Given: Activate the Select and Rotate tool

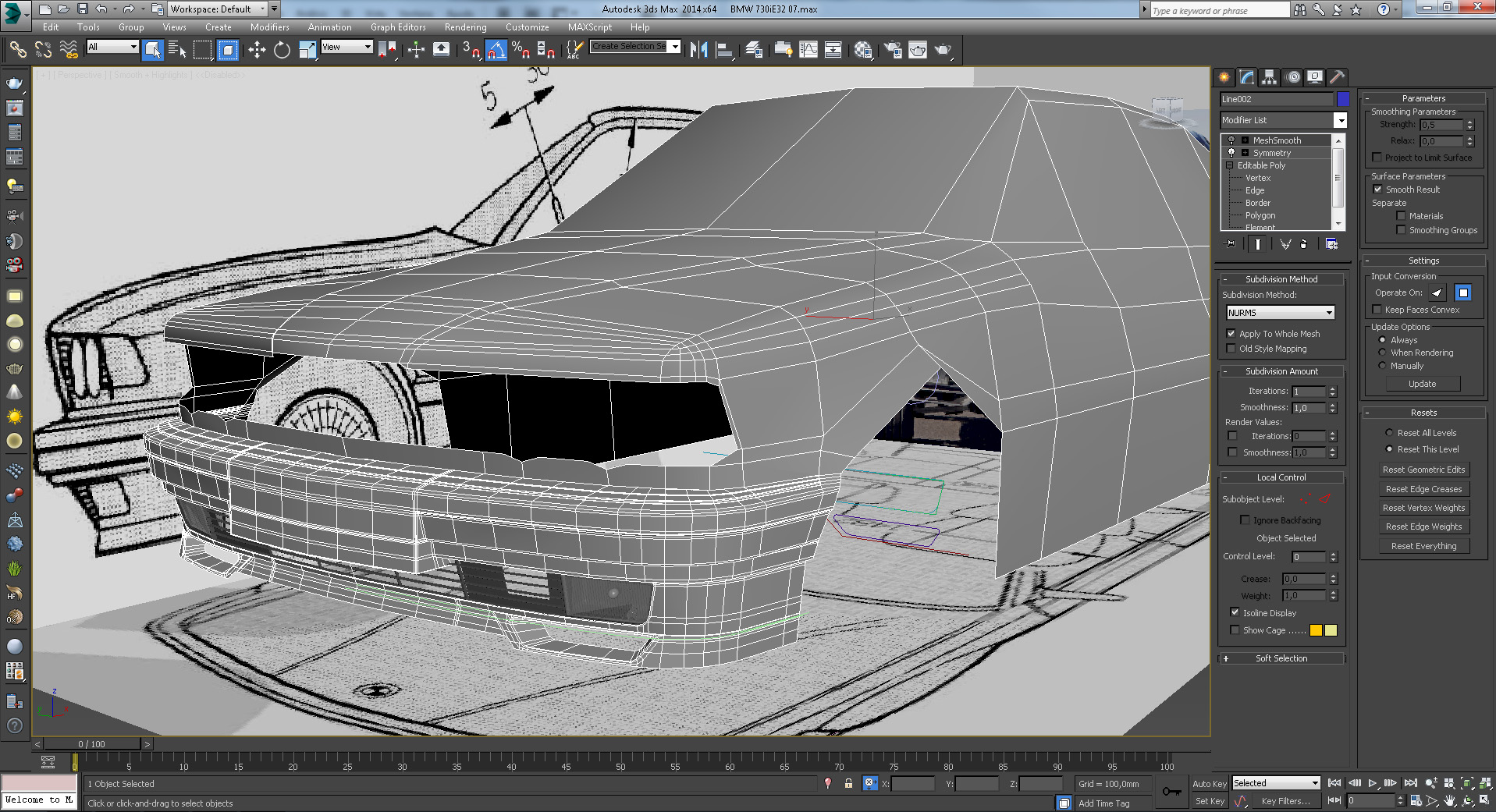Looking at the screenshot, I should [x=282, y=51].
